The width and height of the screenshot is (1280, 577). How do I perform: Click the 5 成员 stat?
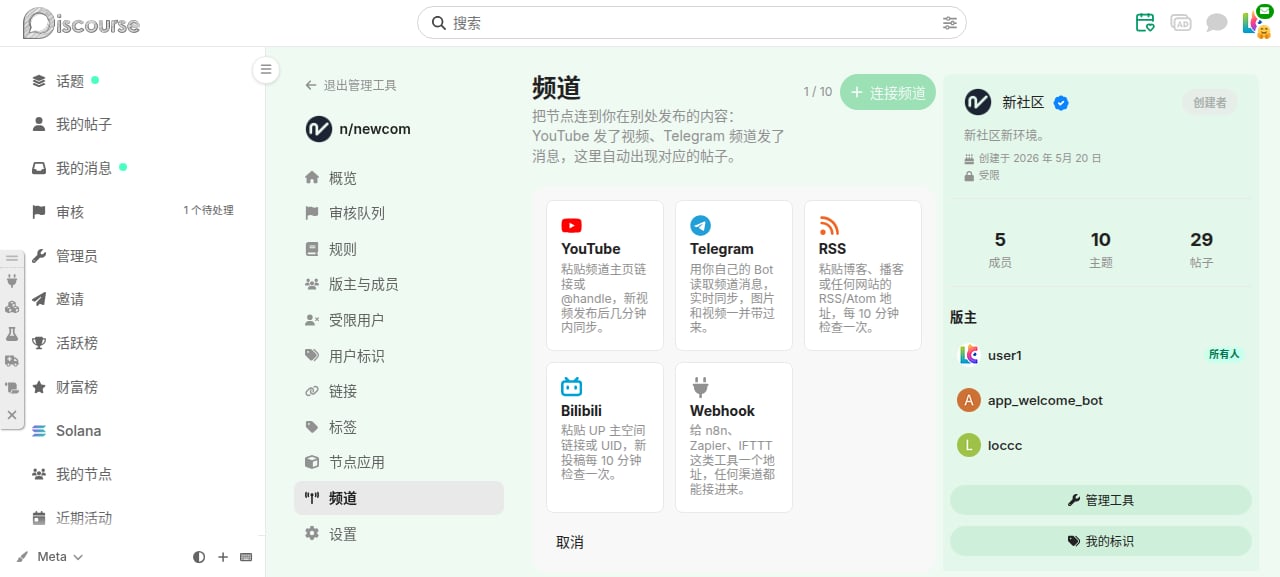pos(1000,249)
